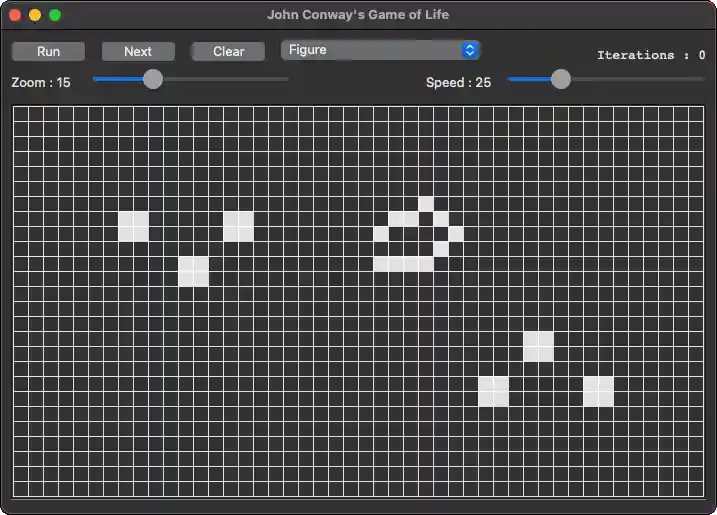Click the Iterations counter label
The width and height of the screenshot is (717, 515).
pyautogui.click(x=650, y=55)
